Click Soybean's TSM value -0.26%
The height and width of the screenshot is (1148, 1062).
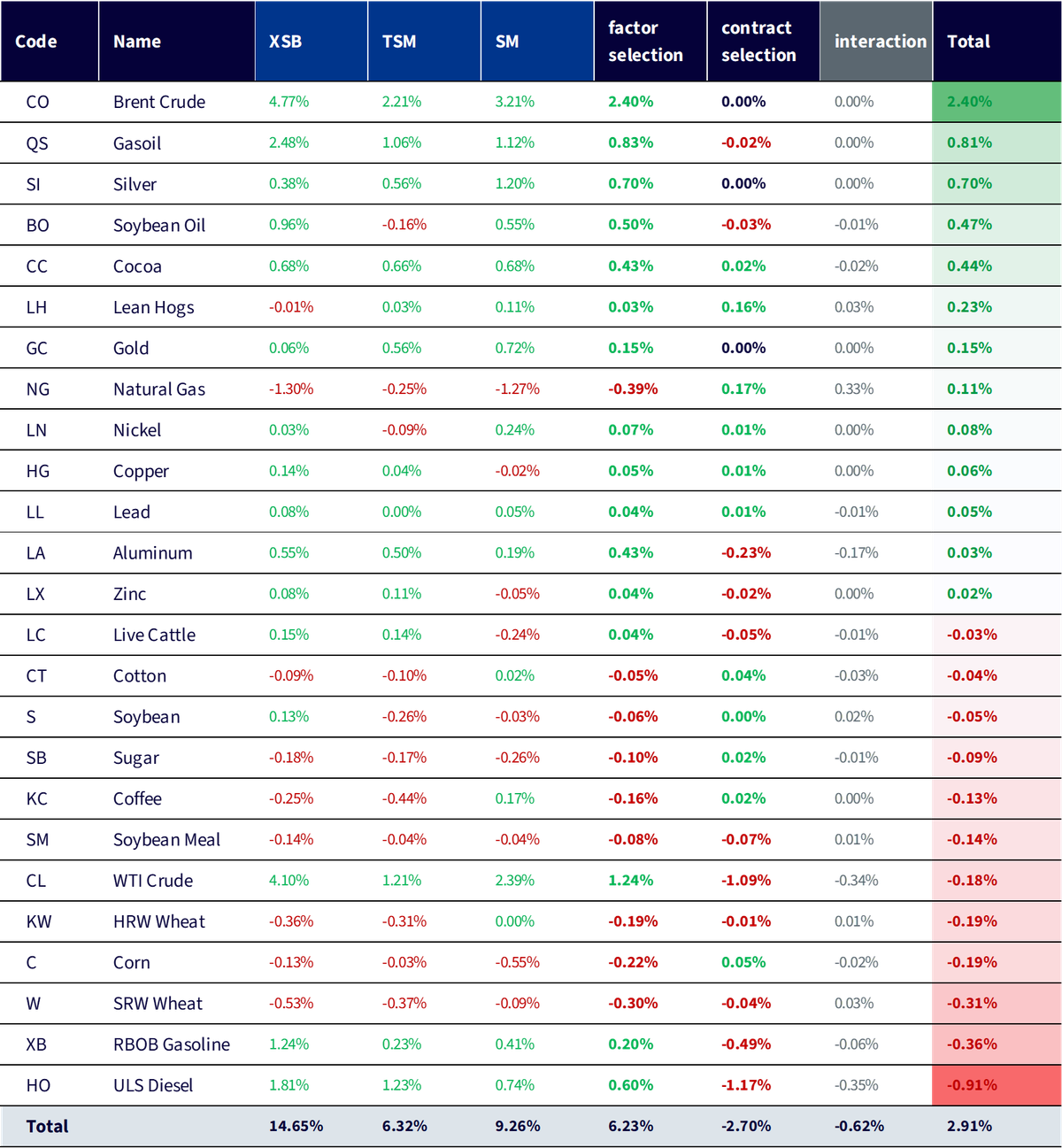click(404, 716)
